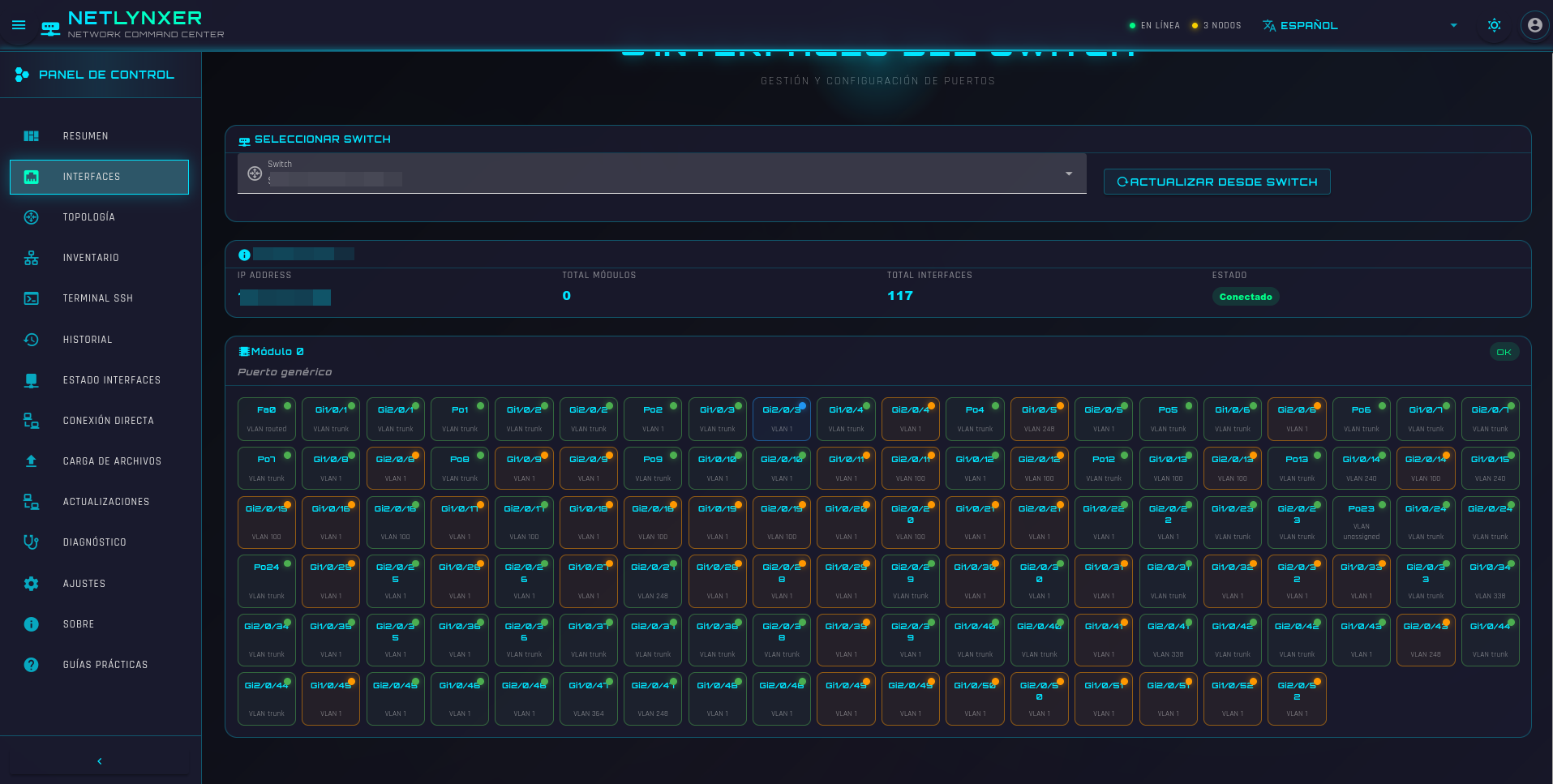Click Actualizar Desde Switch button

pos(1216,182)
